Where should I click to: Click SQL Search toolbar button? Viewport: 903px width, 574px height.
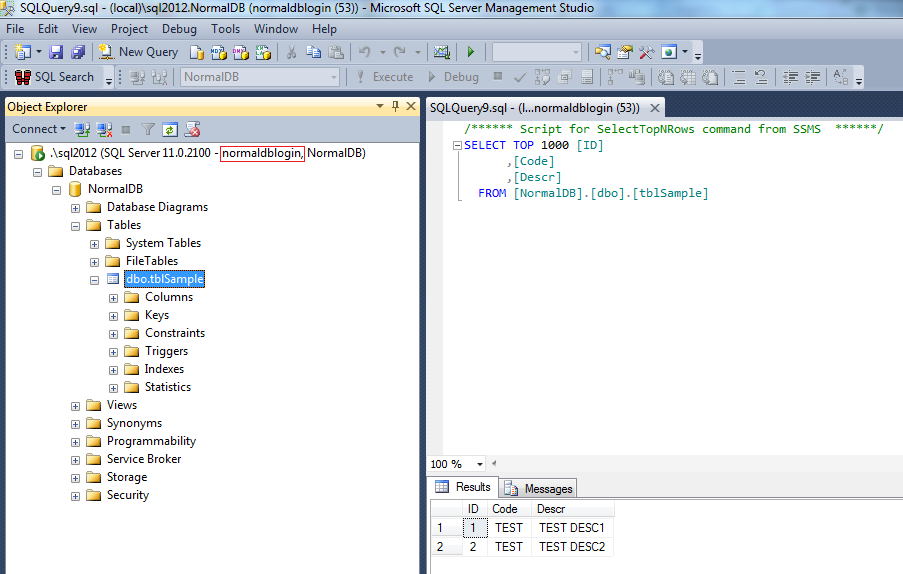pyautogui.click(x=55, y=77)
